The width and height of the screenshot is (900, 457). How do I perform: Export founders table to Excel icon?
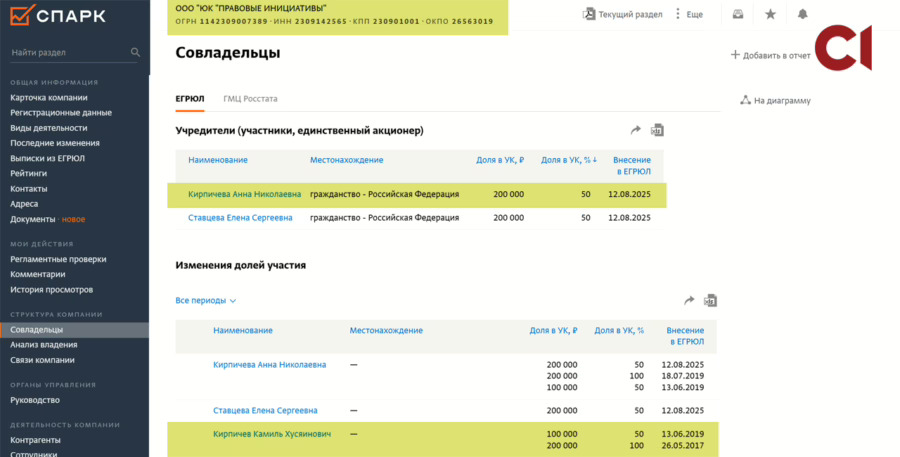tap(657, 130)
